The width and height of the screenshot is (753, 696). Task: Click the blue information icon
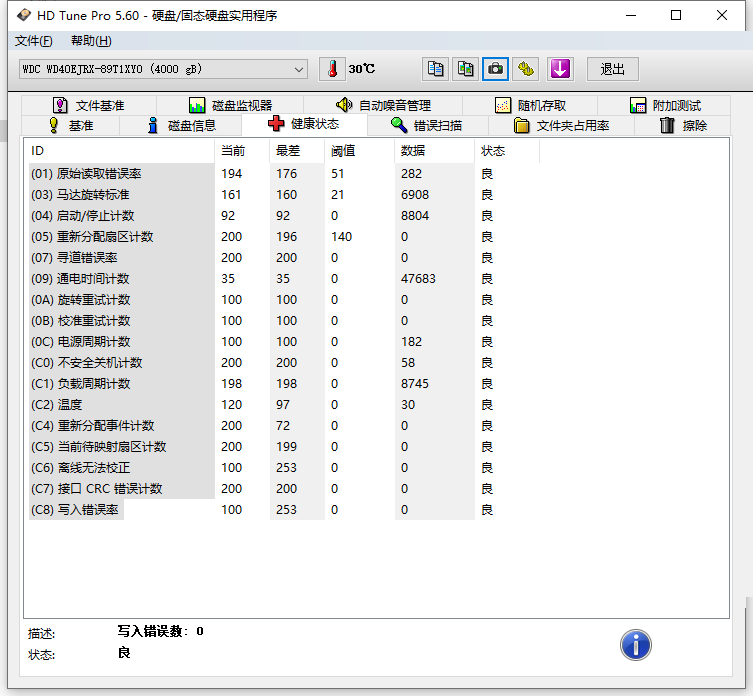click(636, 644)
